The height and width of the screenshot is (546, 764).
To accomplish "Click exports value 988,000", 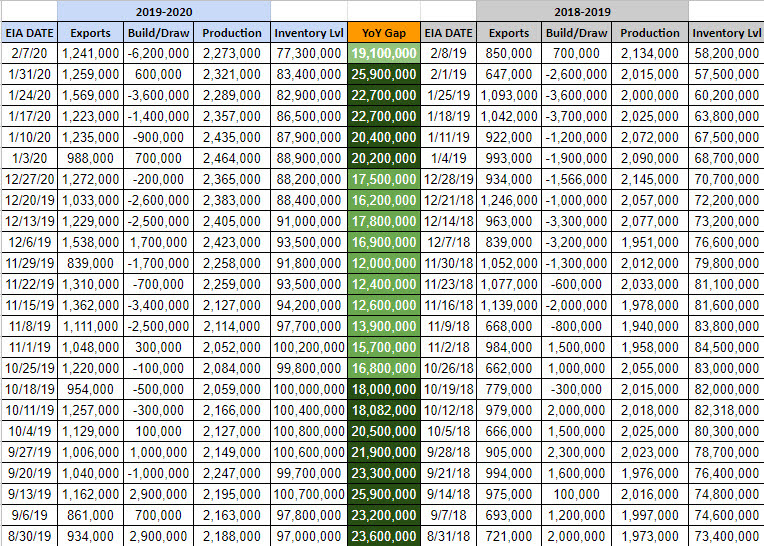I will (90, 158).
